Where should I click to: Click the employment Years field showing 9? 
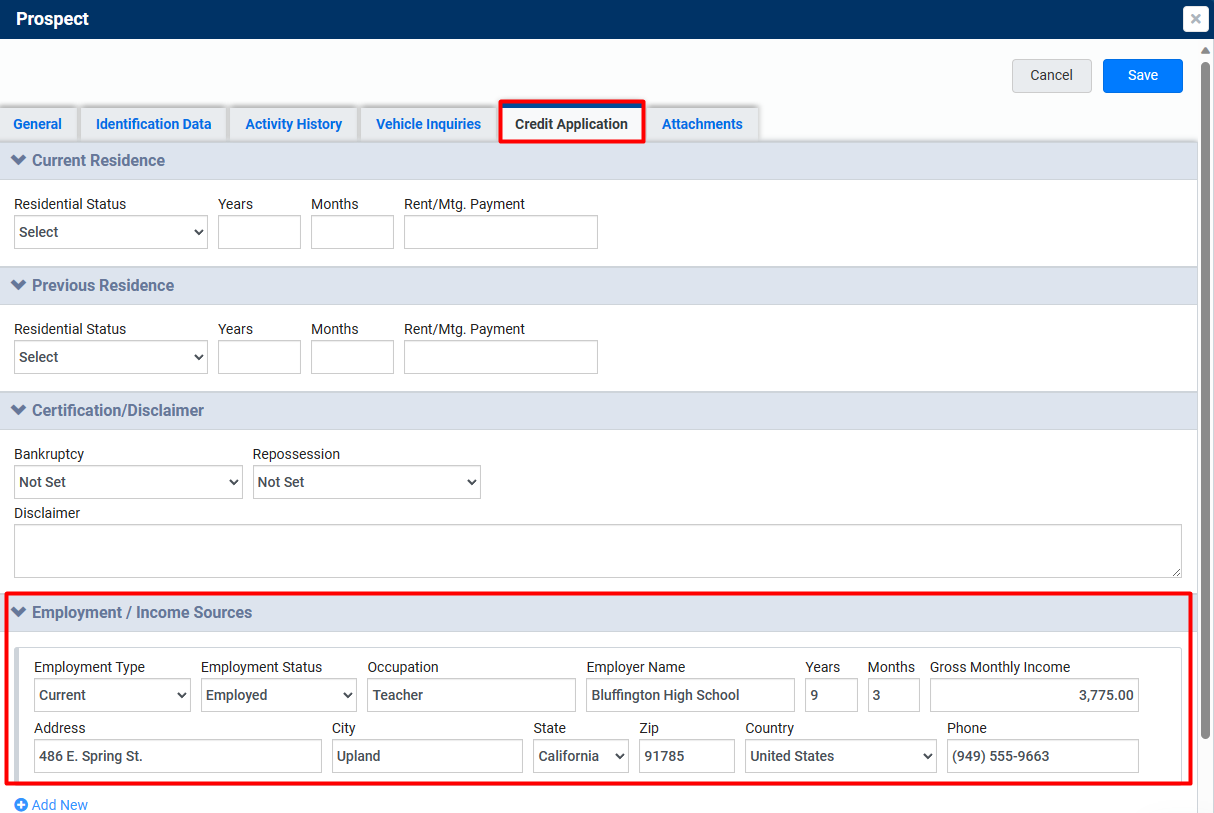(832, 695)
